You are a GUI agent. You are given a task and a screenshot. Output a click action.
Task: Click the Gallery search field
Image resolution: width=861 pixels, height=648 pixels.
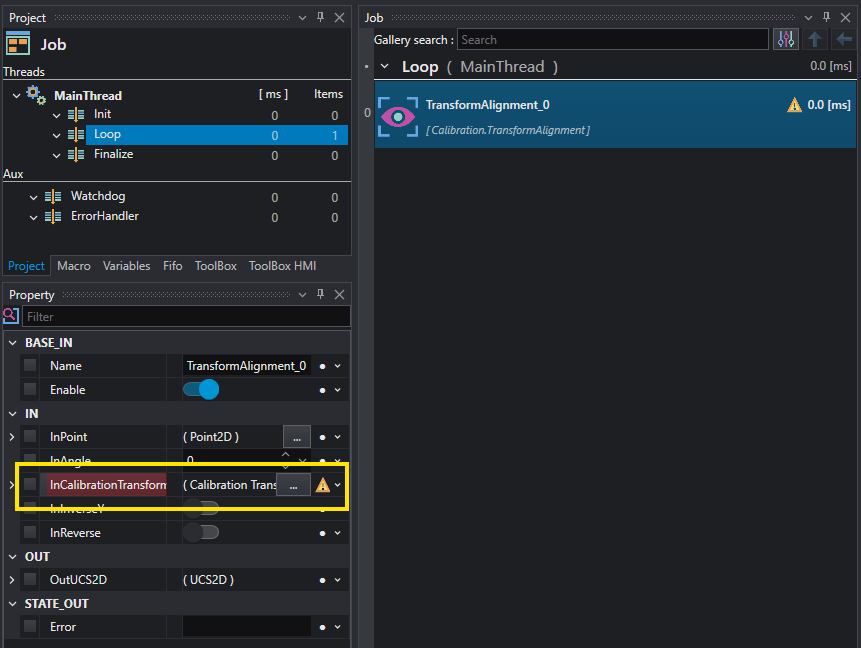(x=613, y=40)
